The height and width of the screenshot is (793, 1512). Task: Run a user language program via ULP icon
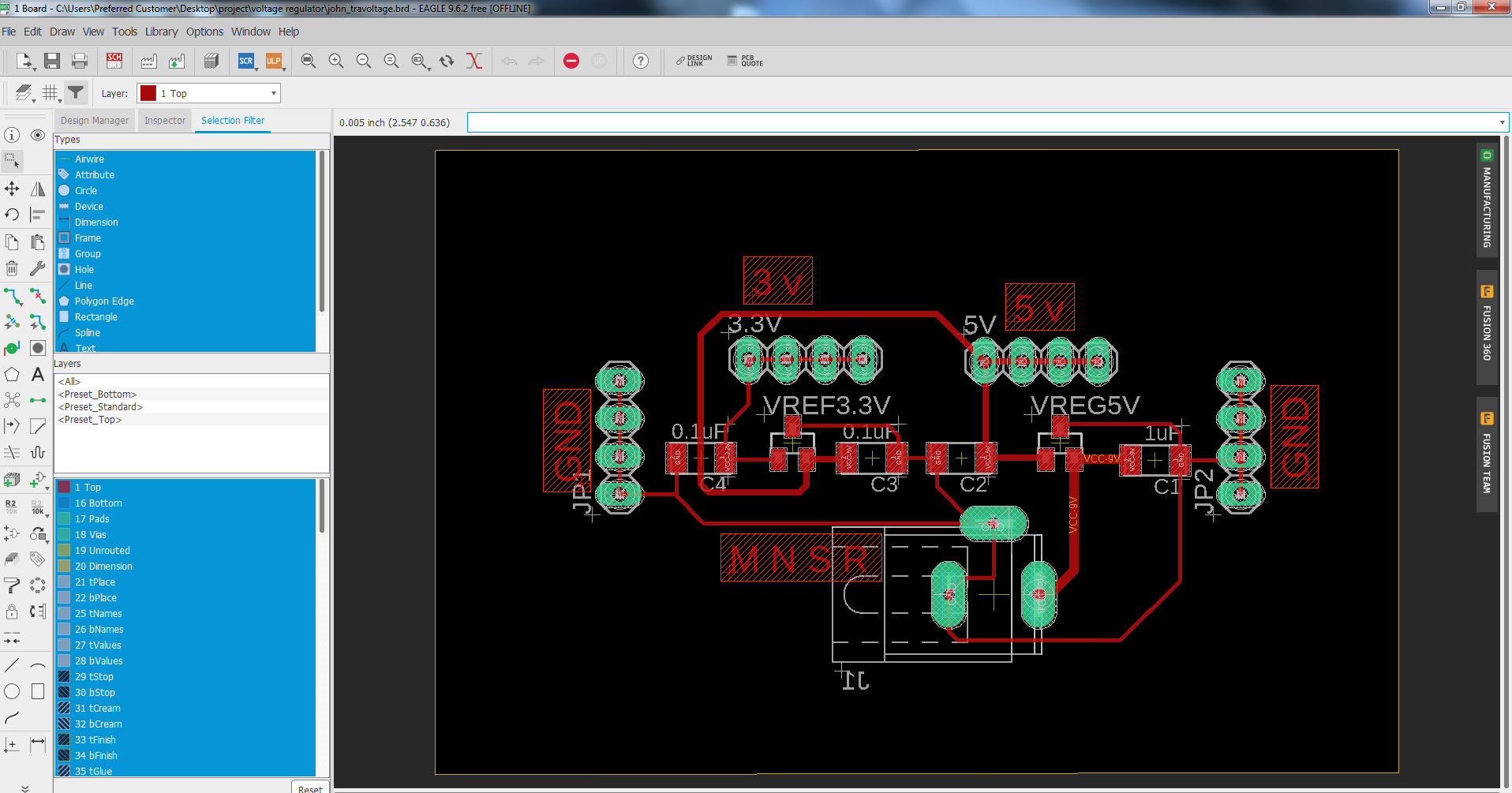click(275, 61)
